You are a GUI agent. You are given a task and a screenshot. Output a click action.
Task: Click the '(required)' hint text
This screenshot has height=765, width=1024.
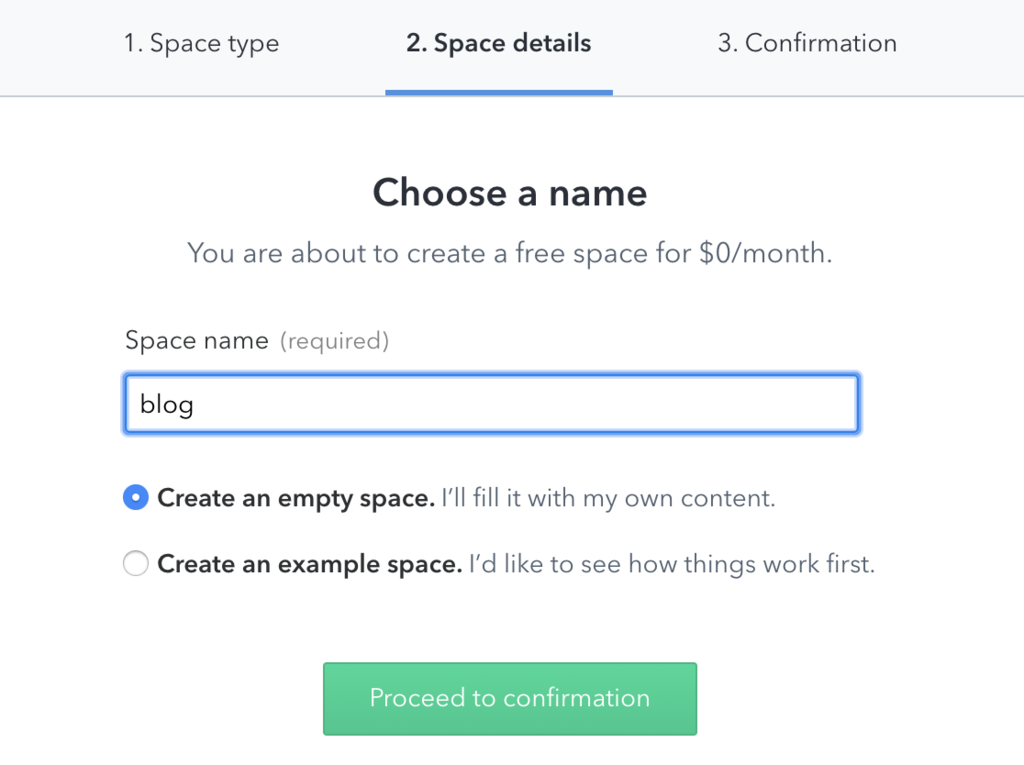pos(334,341)
